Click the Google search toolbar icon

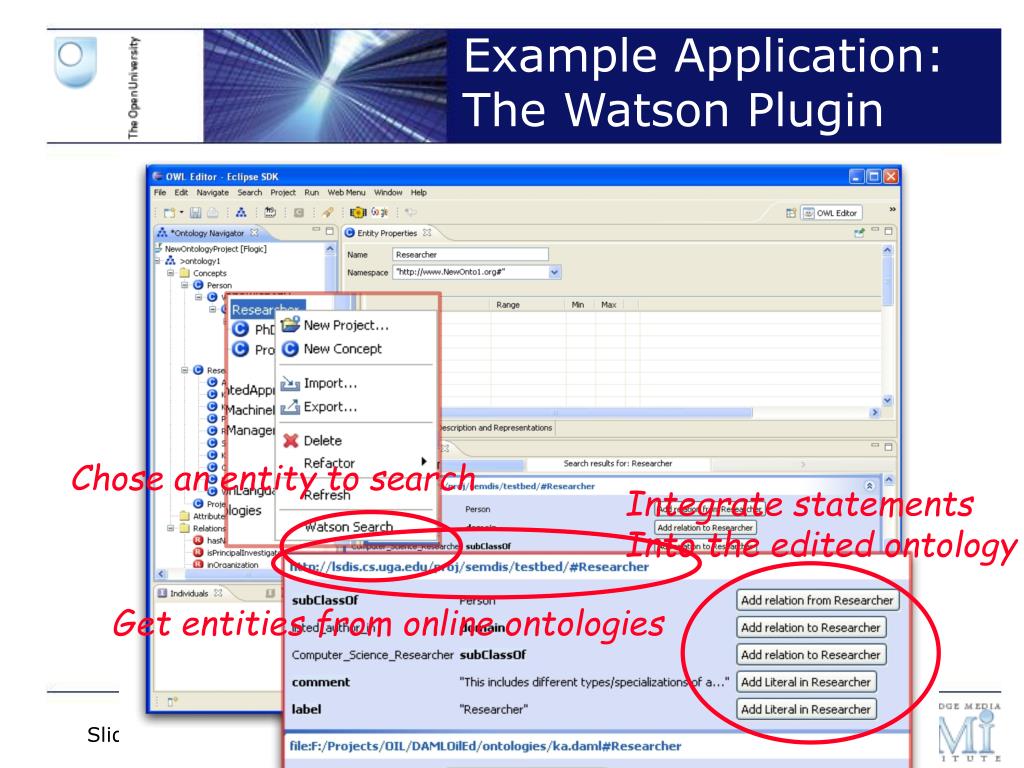tap(379, 212)
